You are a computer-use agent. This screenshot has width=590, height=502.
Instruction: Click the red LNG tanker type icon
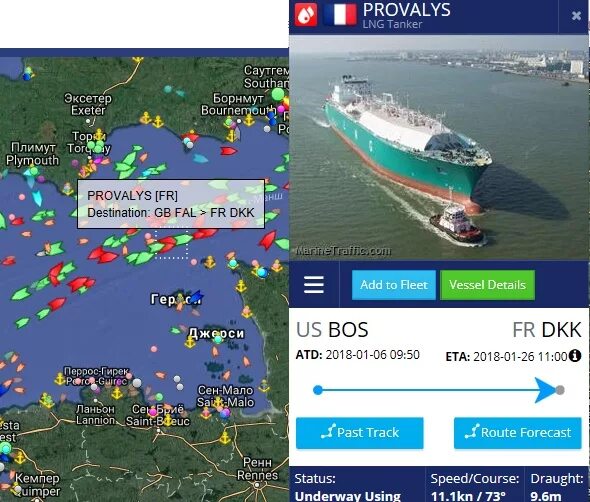(x=306, y=15)
